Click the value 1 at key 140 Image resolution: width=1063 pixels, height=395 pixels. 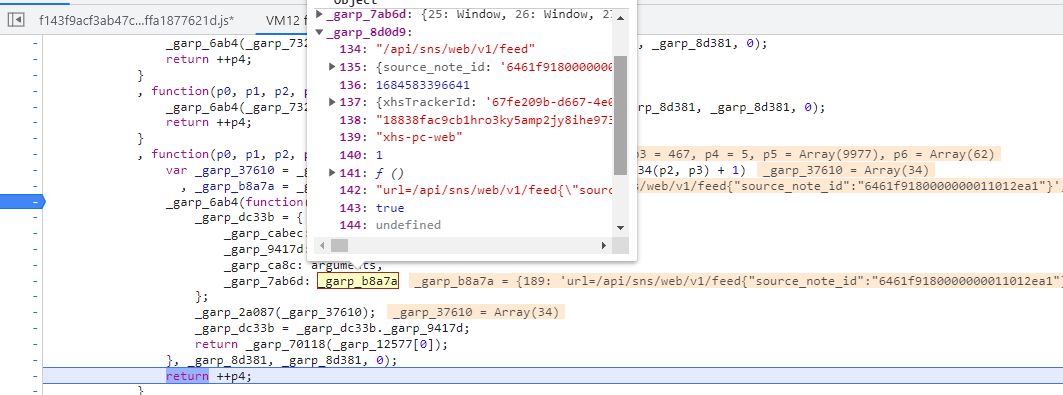[379, 154]
